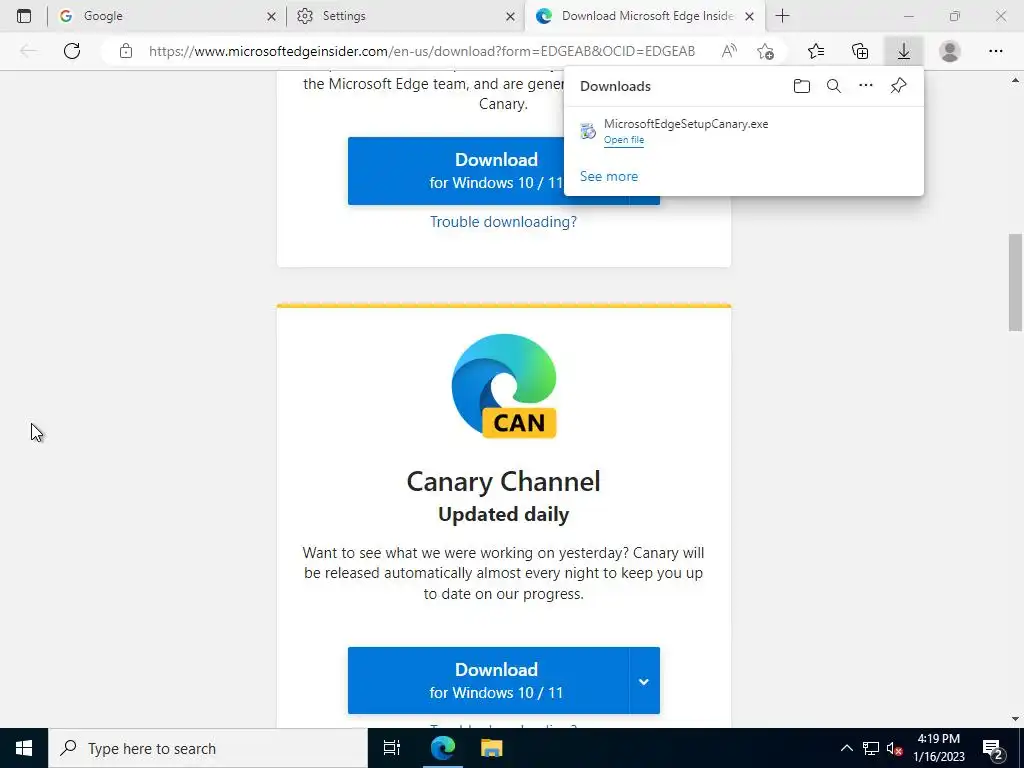
Task: Close the Settings tab
Action: pyautogui.click(x=511, y=16)
